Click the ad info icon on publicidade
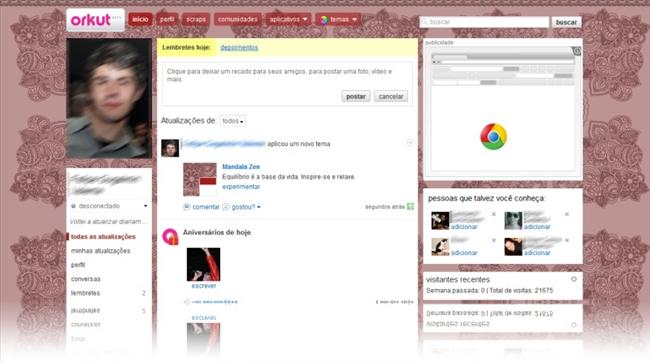 [x=577, y=51]
